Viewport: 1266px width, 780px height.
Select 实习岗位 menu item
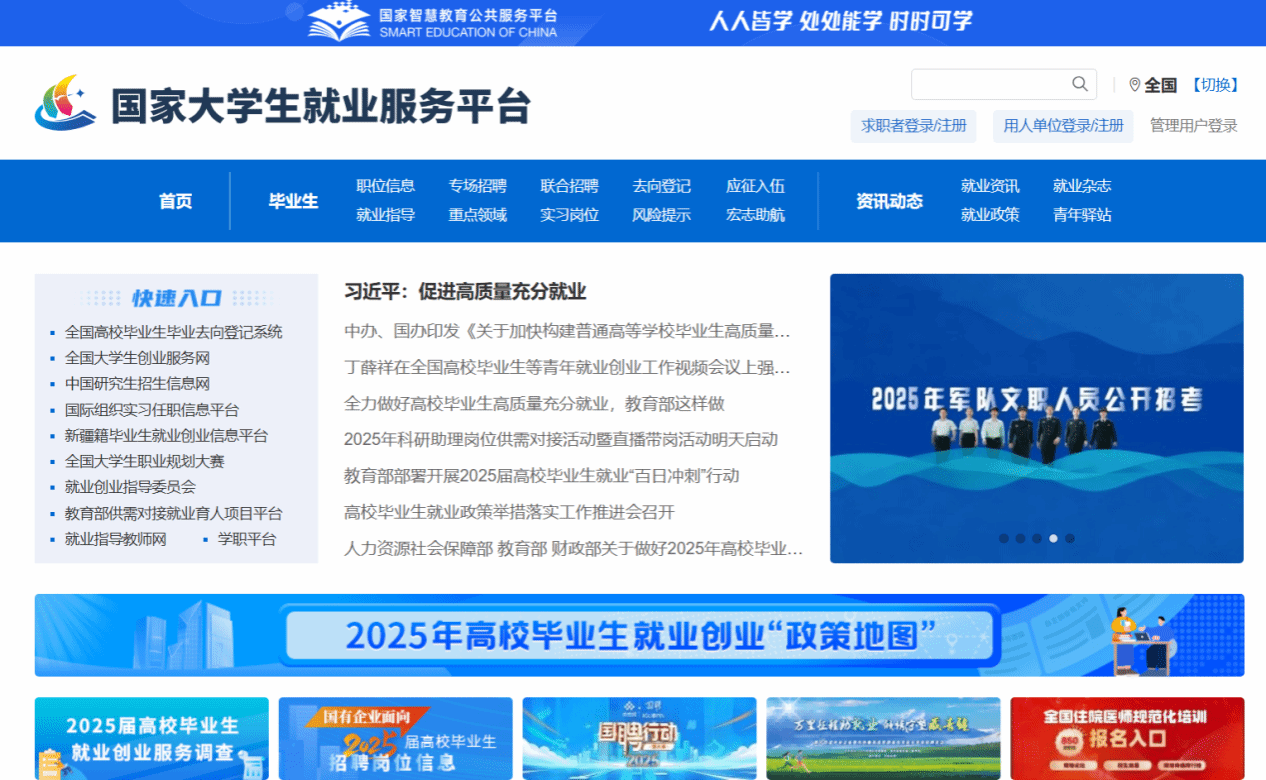pos(570,215)
